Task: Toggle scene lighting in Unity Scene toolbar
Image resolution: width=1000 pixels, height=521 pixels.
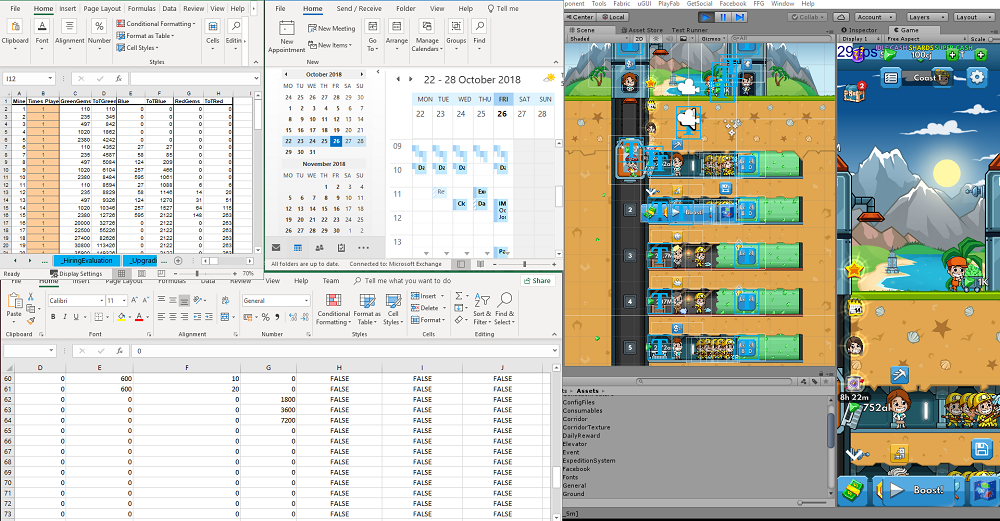Action: (655, 39)
